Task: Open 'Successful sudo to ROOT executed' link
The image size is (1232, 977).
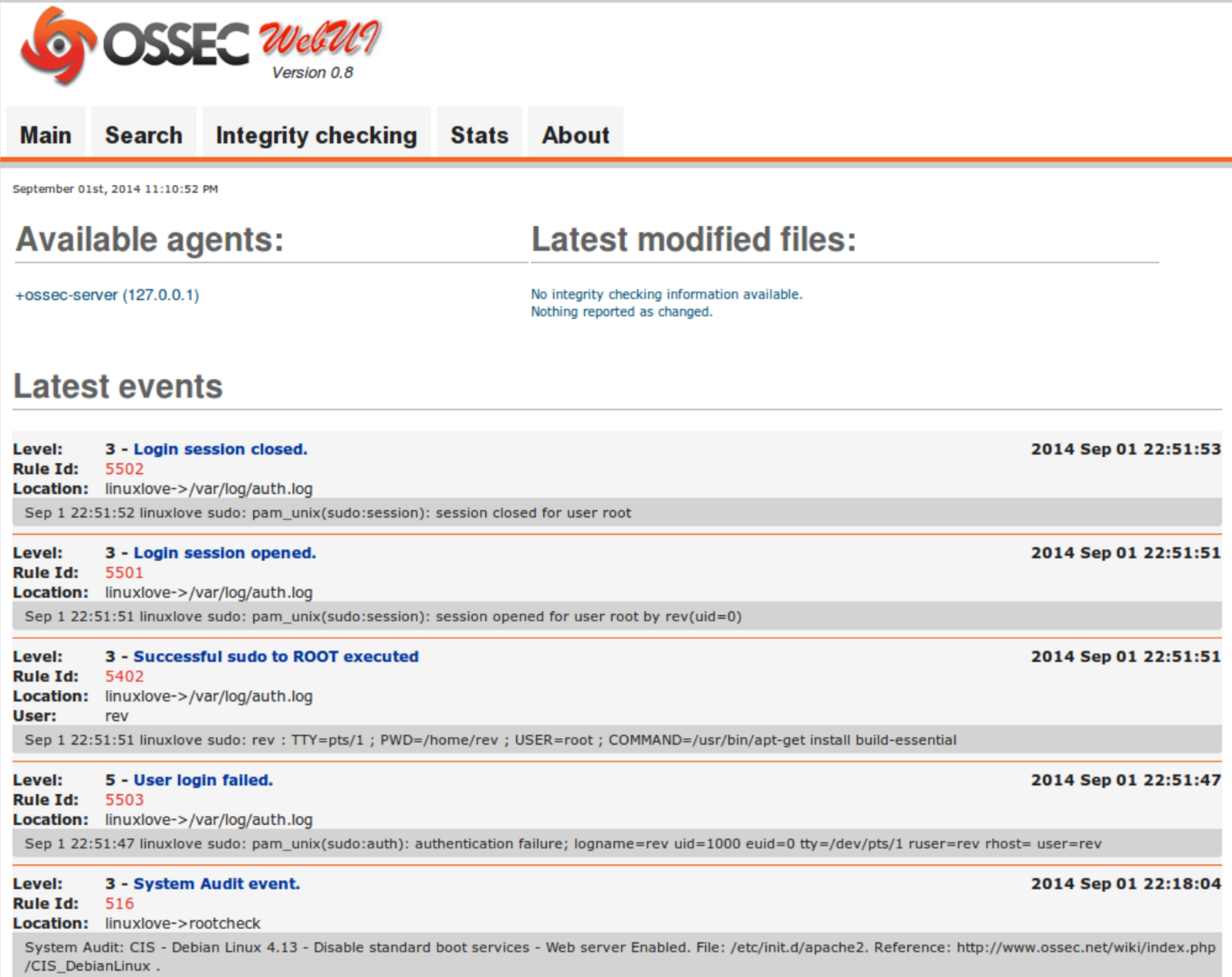Action: coord(276,657)
